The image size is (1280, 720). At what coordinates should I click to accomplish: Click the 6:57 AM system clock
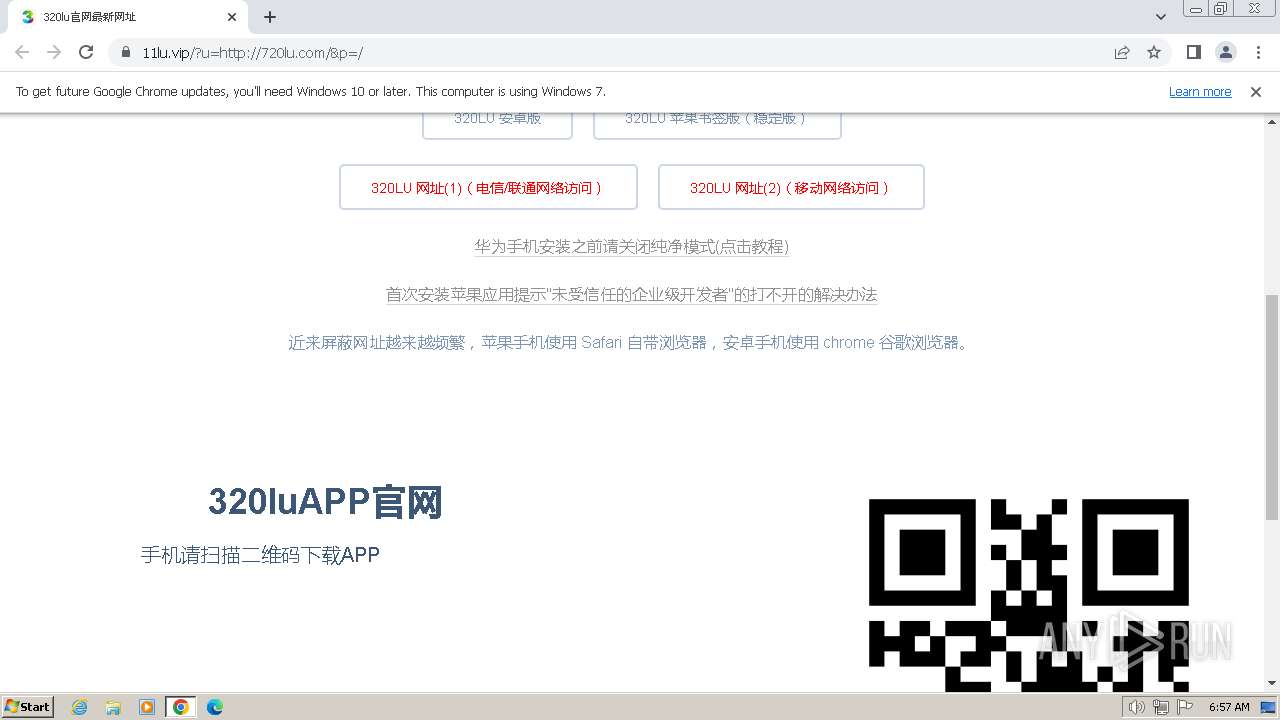pos(1229,707)
